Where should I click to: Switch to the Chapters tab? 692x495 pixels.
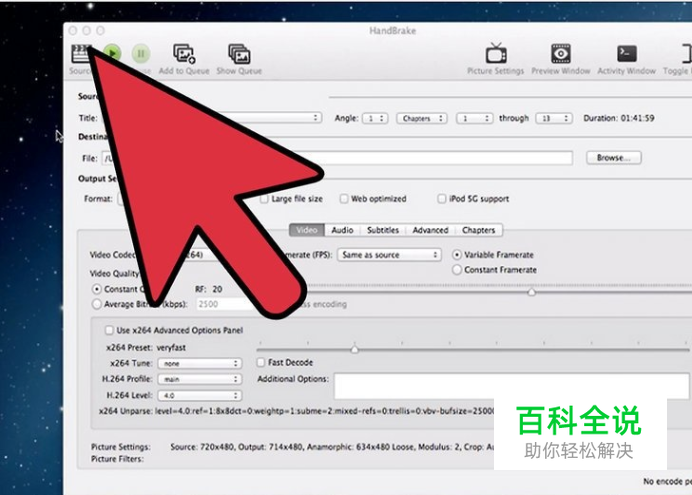pos(478,230)
